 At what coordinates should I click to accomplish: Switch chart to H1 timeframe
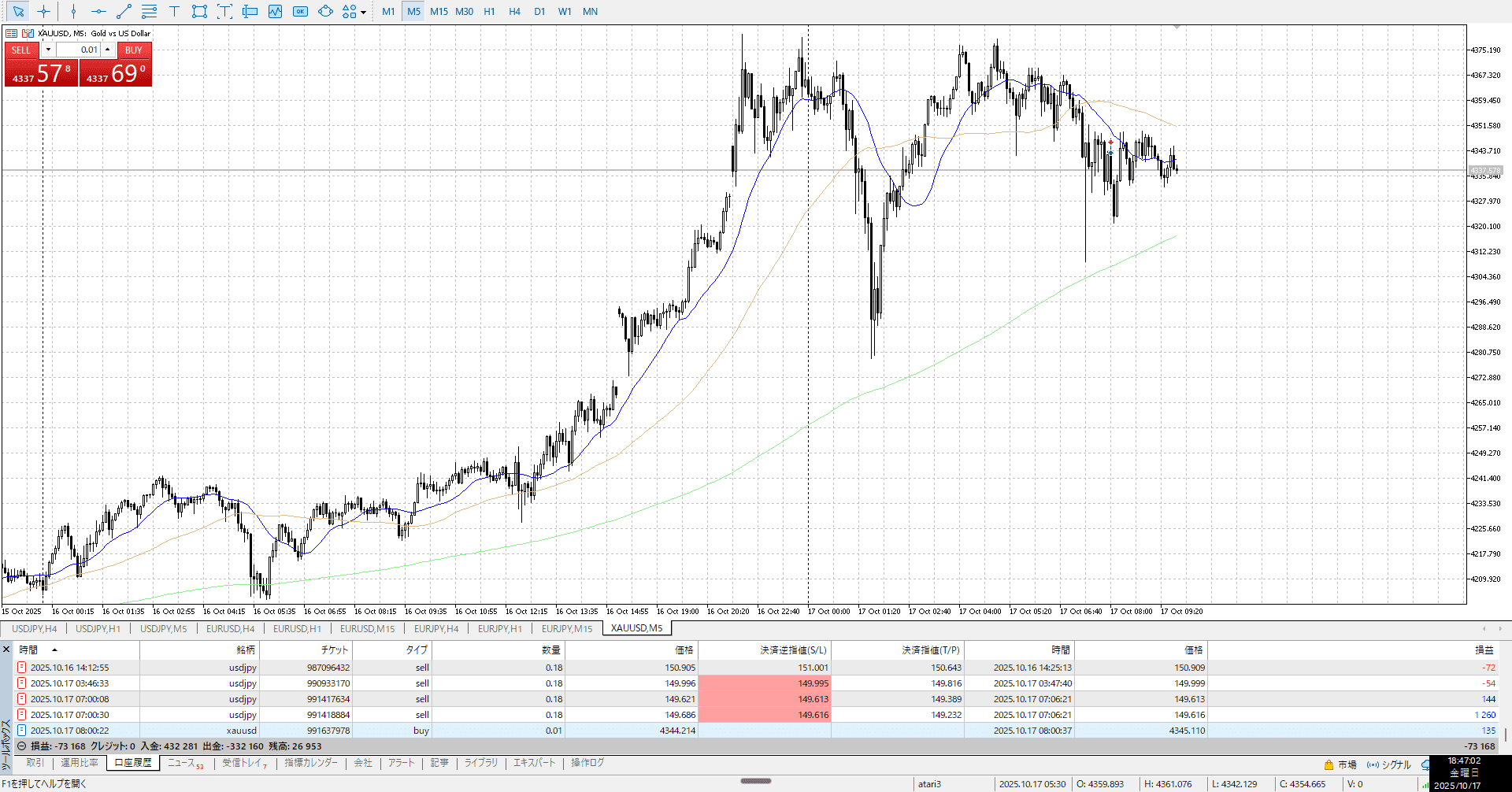coord(489,11)
